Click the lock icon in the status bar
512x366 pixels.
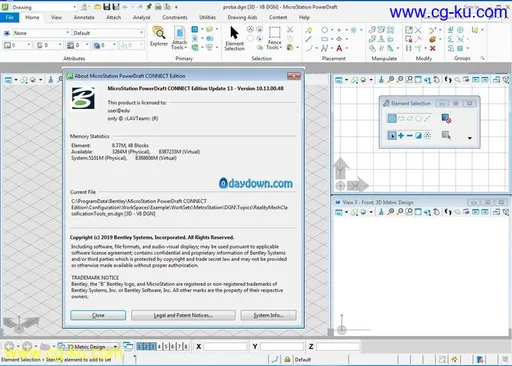point(287,359)
